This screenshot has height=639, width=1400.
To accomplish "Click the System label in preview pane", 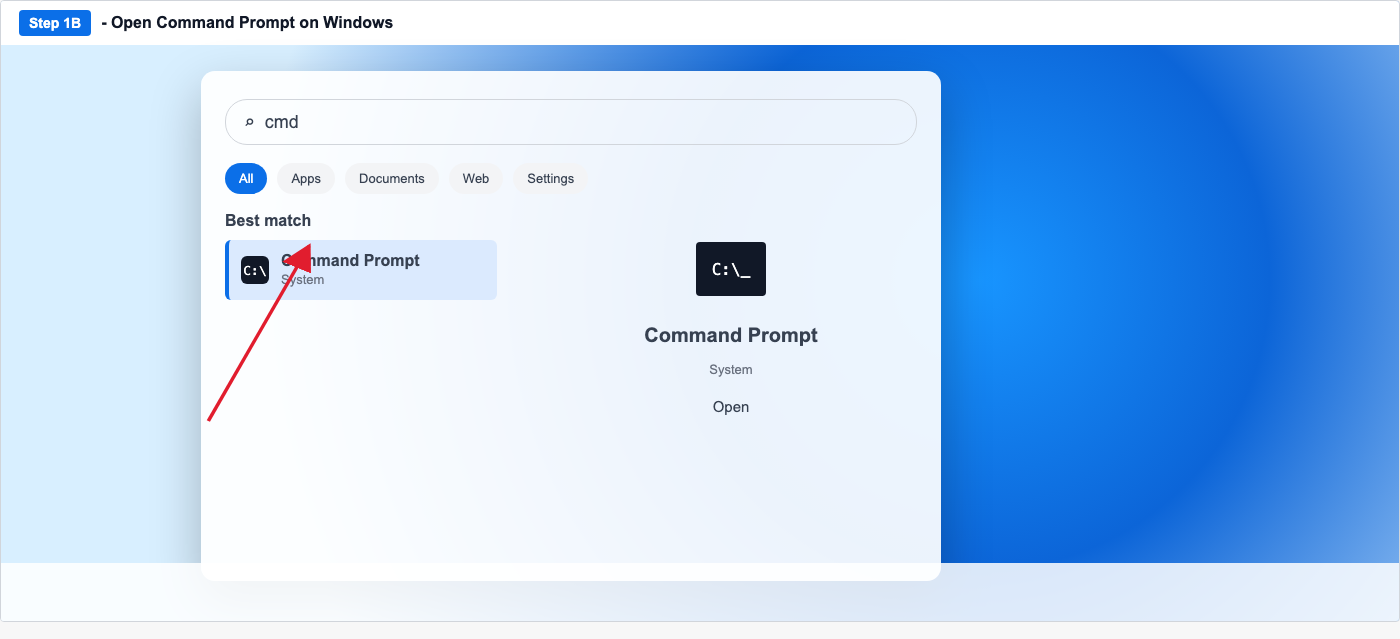I will tap(731, 370).
